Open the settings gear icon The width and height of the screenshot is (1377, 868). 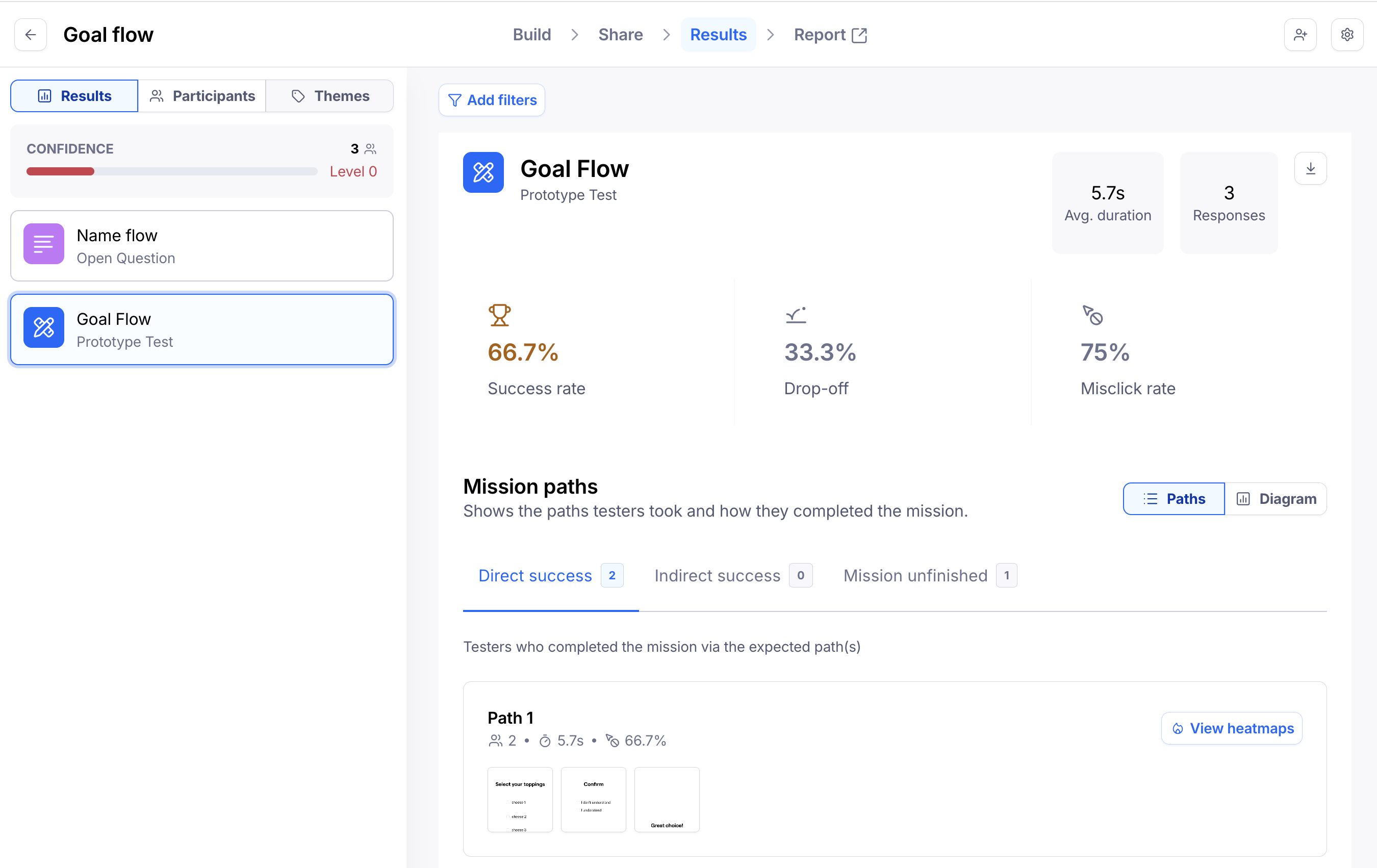[x=1347, y=35]
